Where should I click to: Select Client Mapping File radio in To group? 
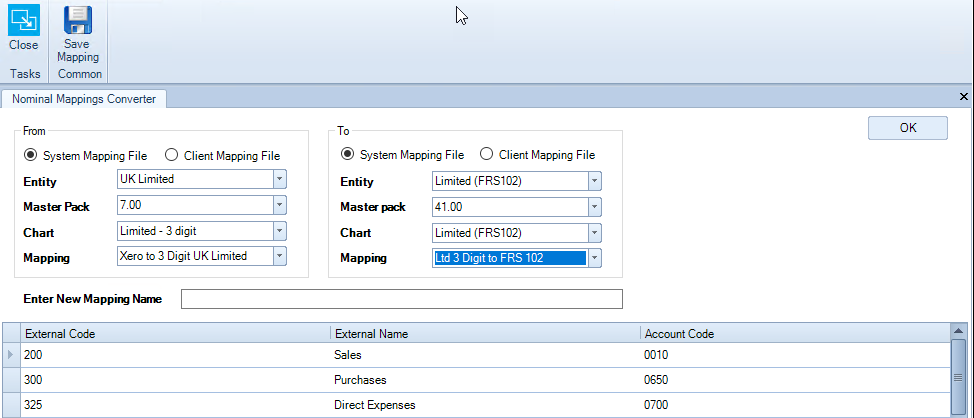(x=487, y=154)
